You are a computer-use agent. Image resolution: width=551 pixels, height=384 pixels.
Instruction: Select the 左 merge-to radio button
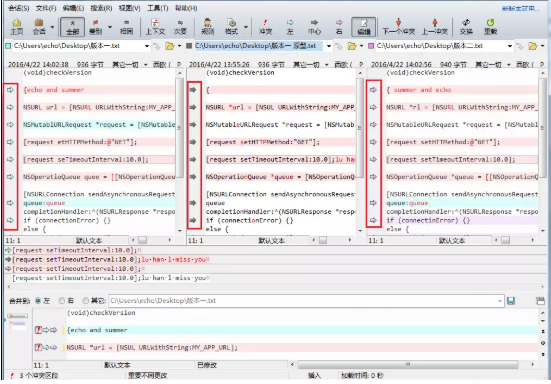coord(38,301)
